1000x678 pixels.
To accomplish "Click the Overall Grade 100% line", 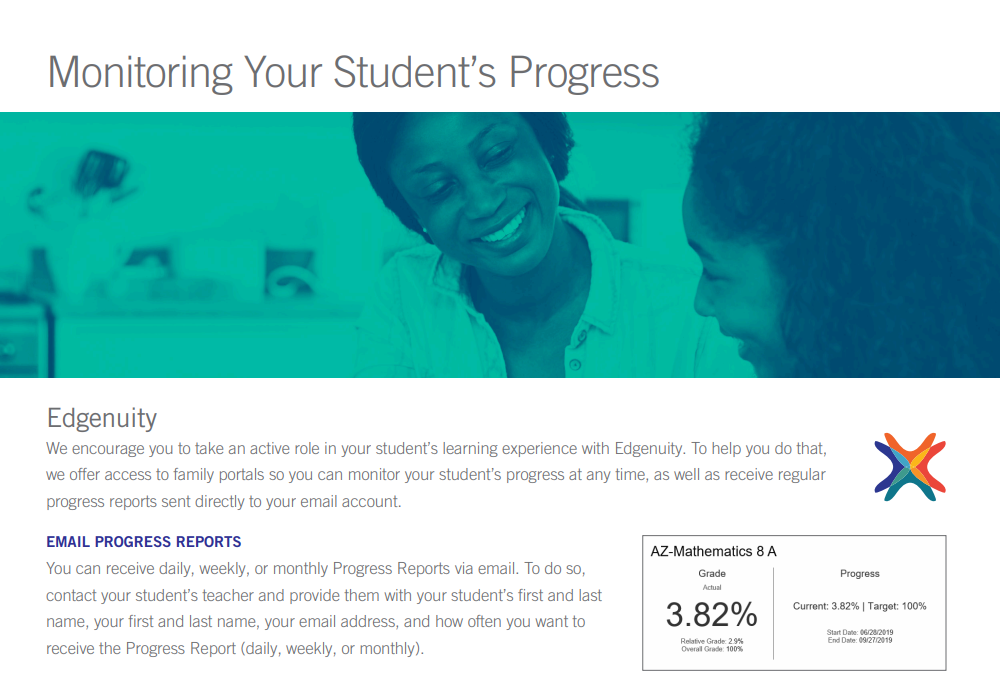I will 712,649.
